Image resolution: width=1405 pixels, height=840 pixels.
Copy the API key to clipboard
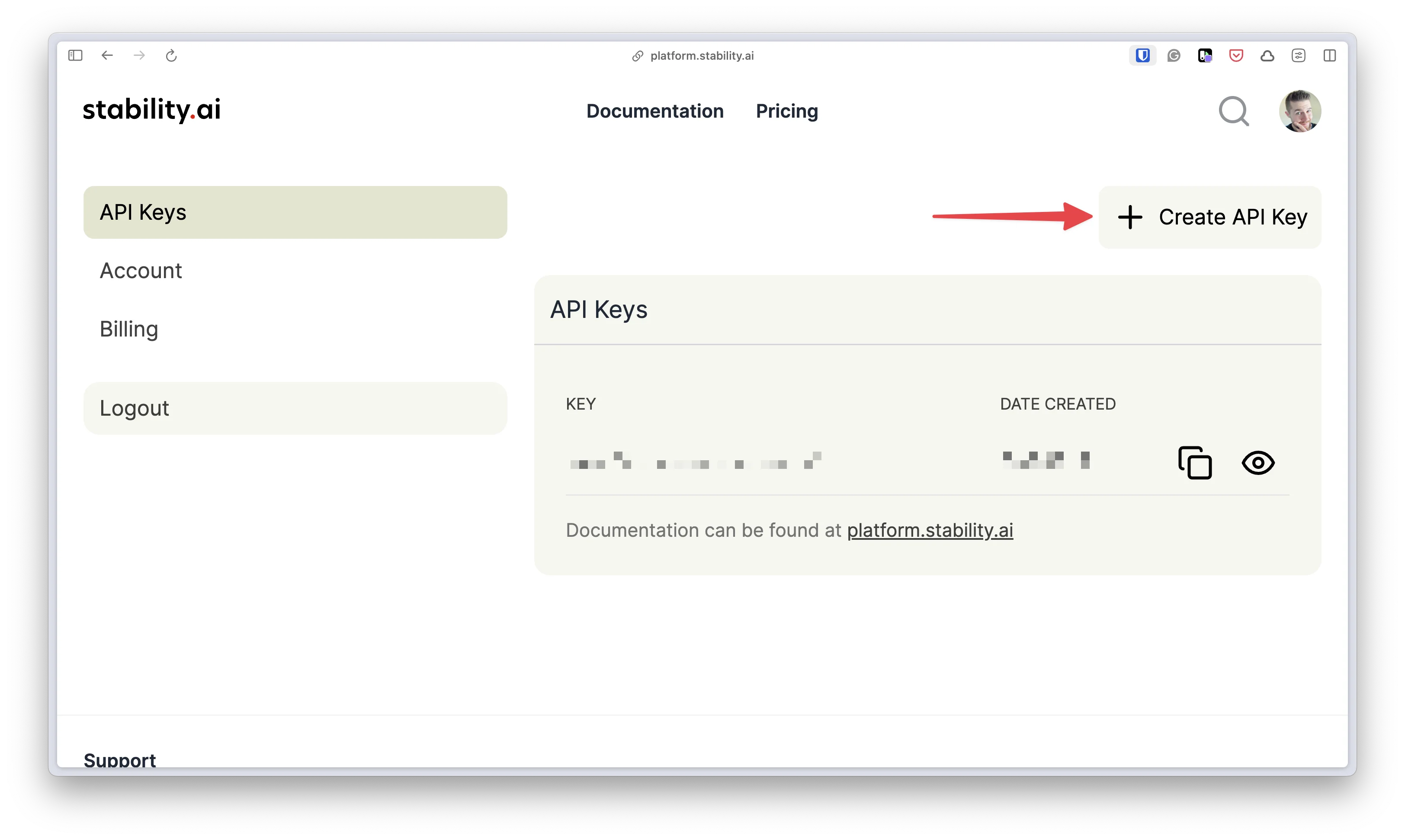tap(1194, 462)
